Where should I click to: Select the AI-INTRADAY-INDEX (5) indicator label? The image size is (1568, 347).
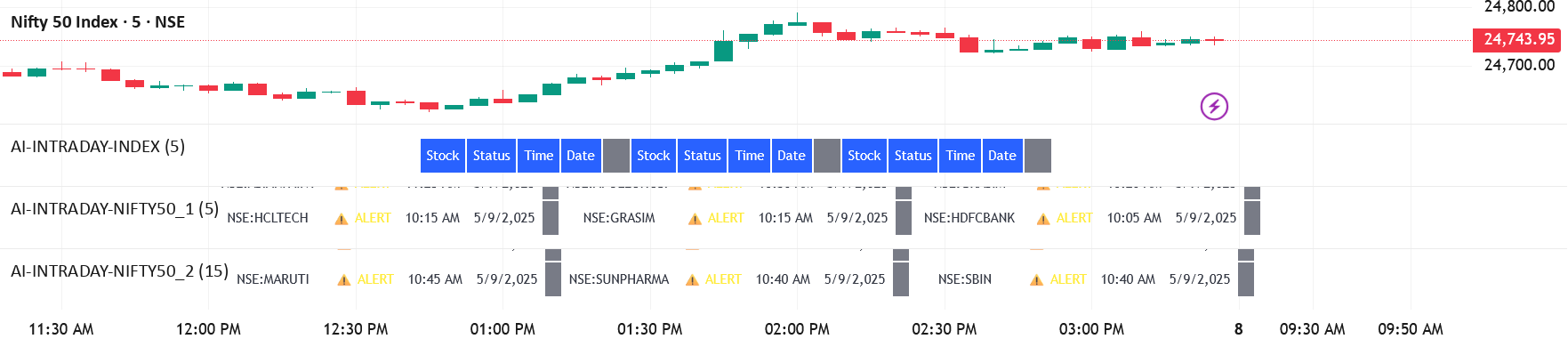(x=98, y=147)
